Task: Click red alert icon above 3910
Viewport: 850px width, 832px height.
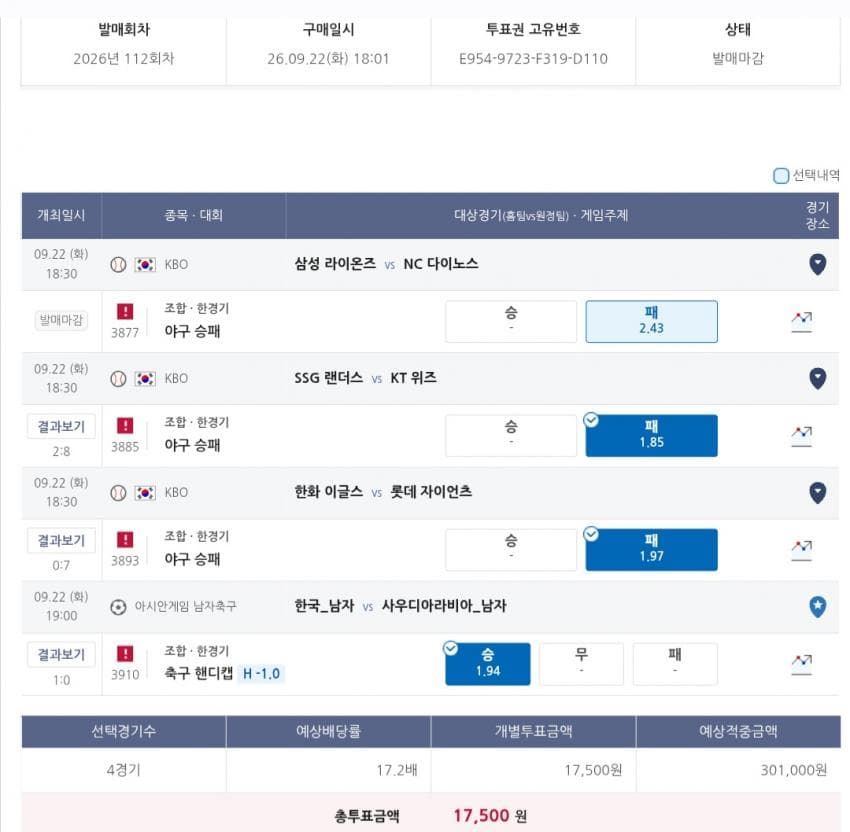Action: pos(125,654)
